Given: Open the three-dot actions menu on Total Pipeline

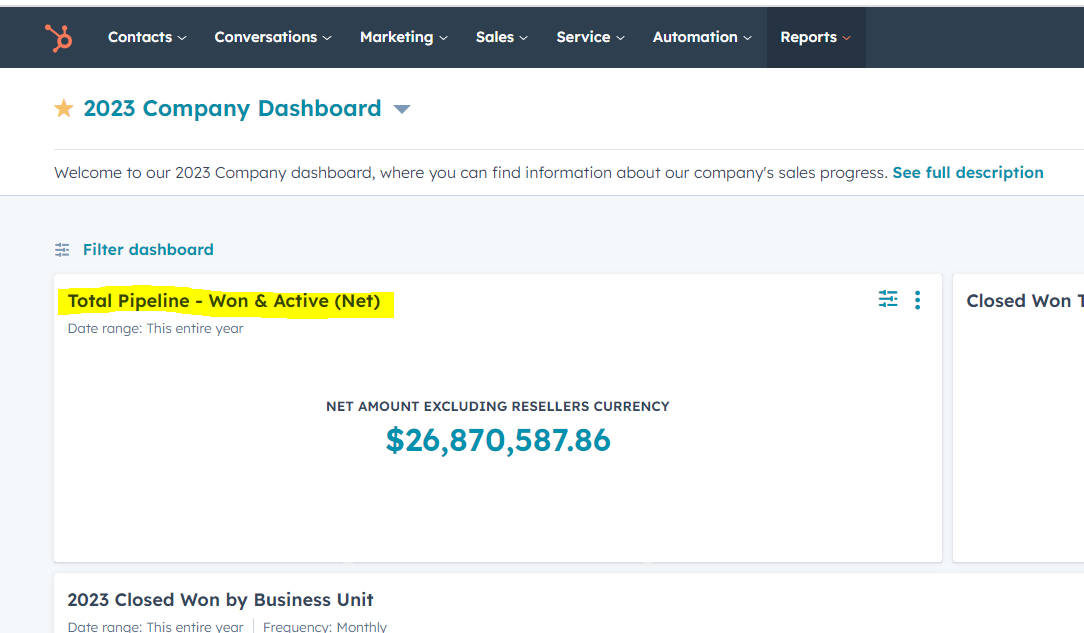Looking at the screenshot, I should pyautogui.click(x=917, y=300).
